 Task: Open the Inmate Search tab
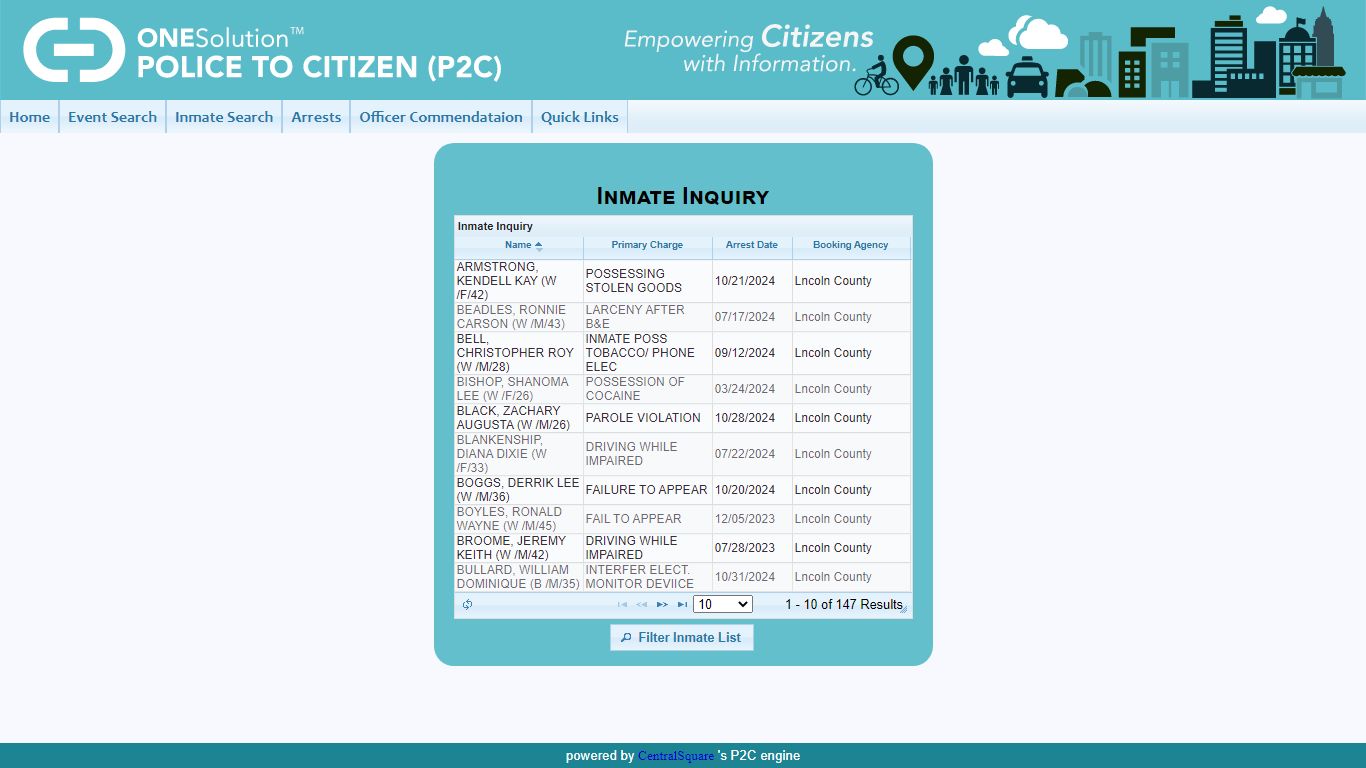[x=224, y=117]
